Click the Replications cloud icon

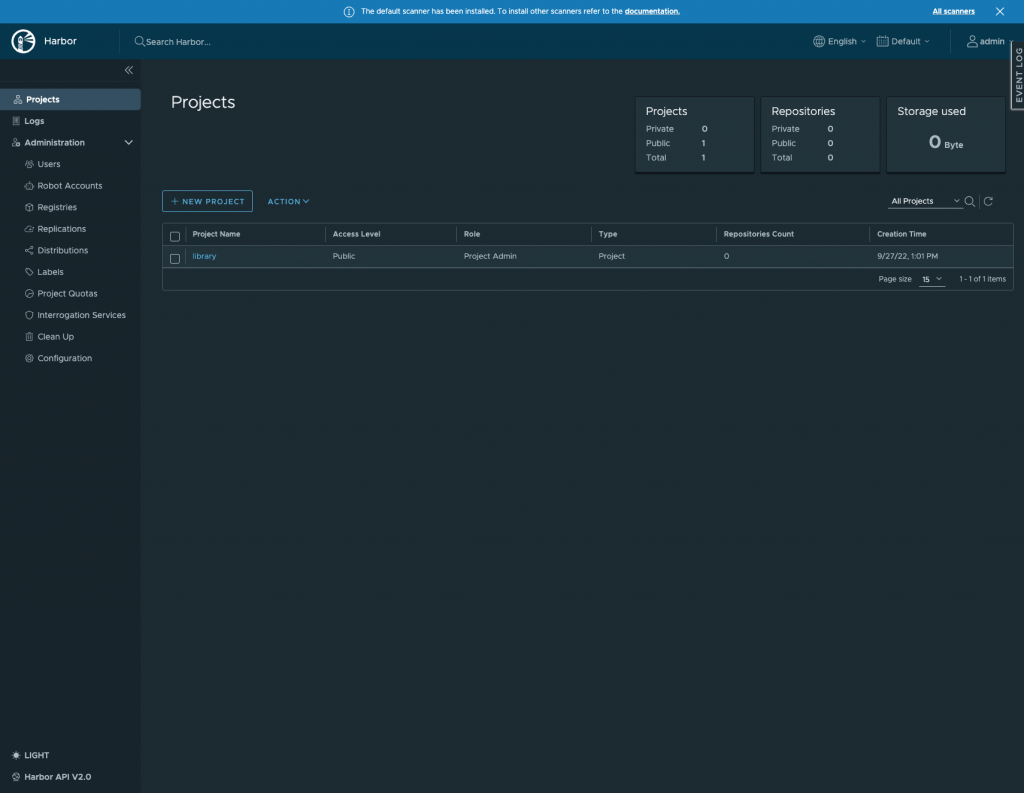coord(29,229)
